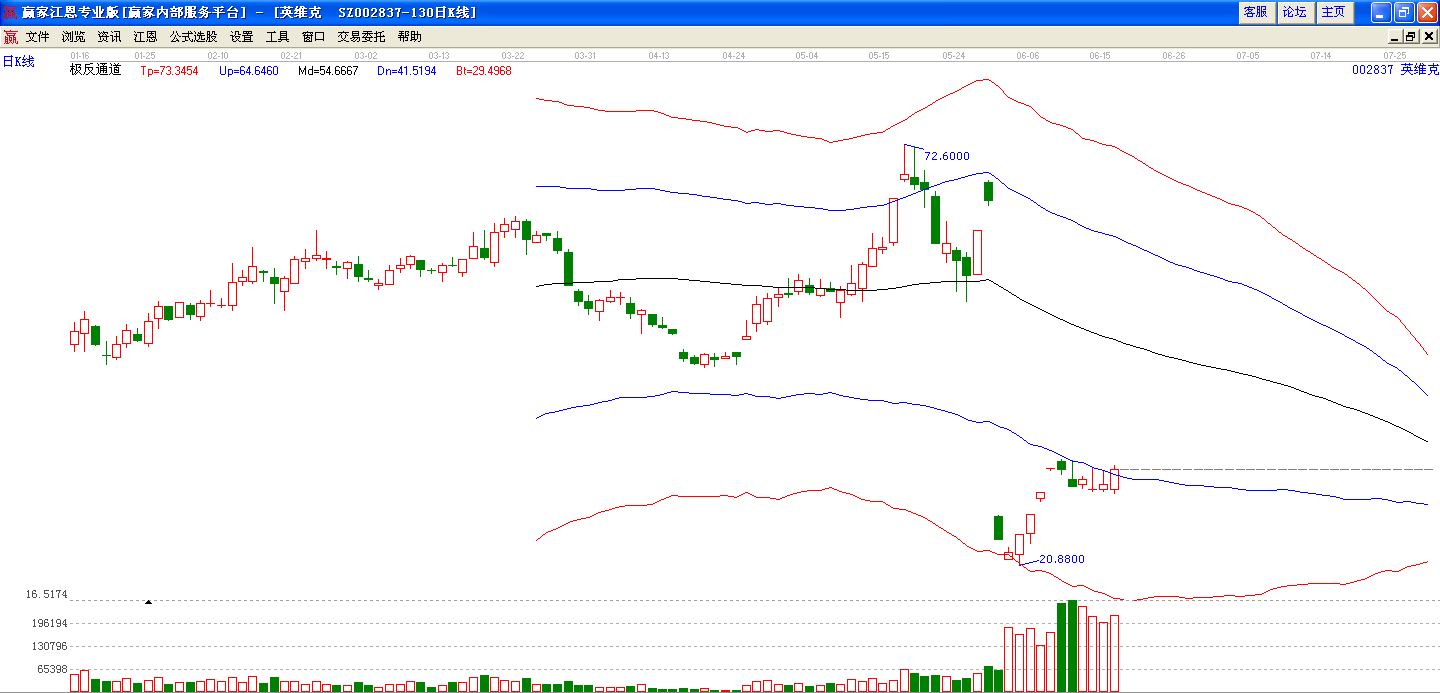1440x693 pixels.
Task: Click the 002837 英维克 stock label
Action: point(1395,70)
